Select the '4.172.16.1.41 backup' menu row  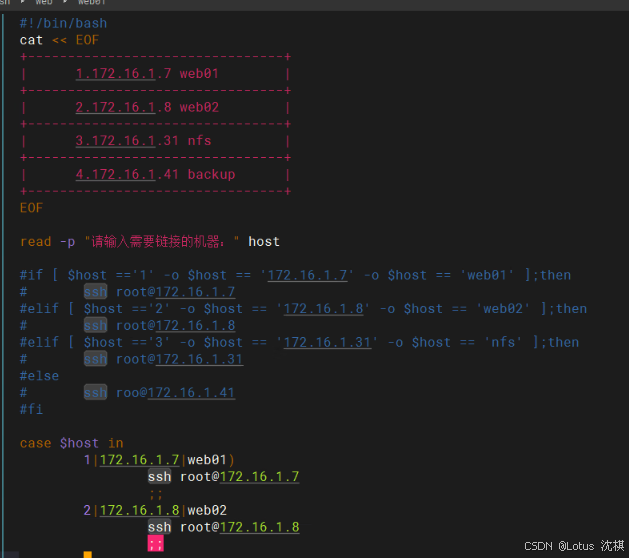click(x=155, y=175)
